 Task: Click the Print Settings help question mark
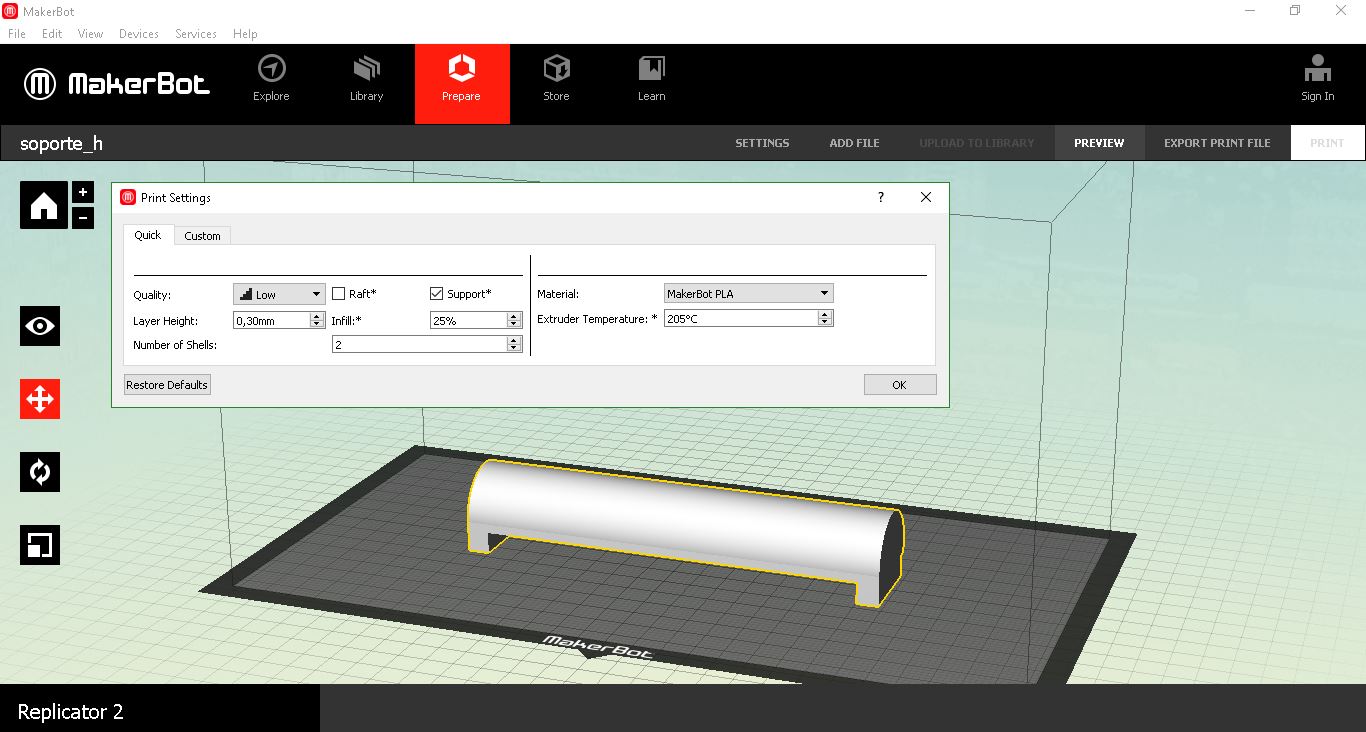(x=880, y=198)
